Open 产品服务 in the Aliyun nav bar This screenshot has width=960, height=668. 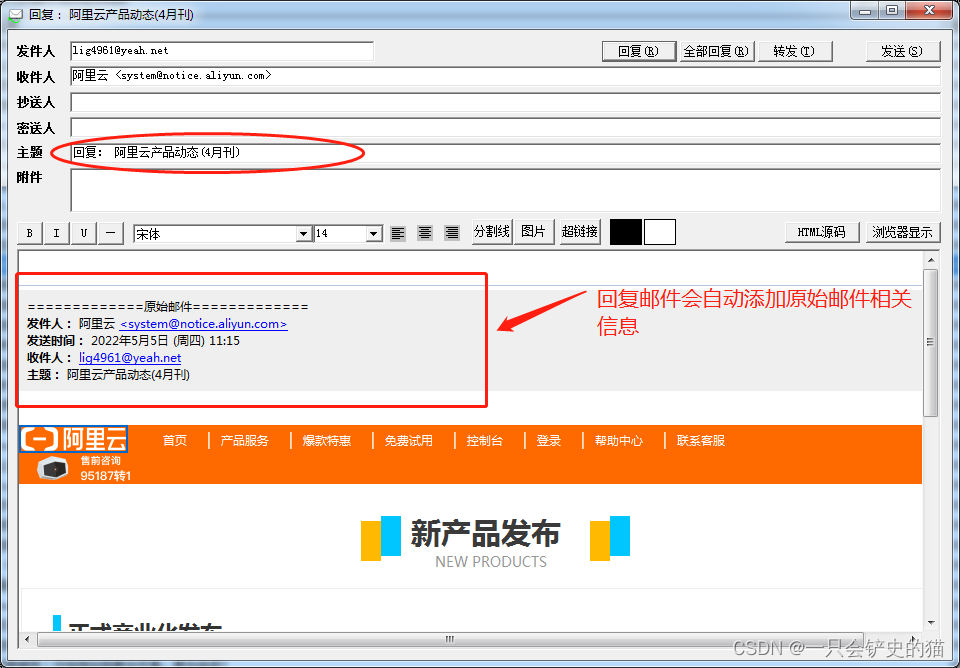point(244,441)
